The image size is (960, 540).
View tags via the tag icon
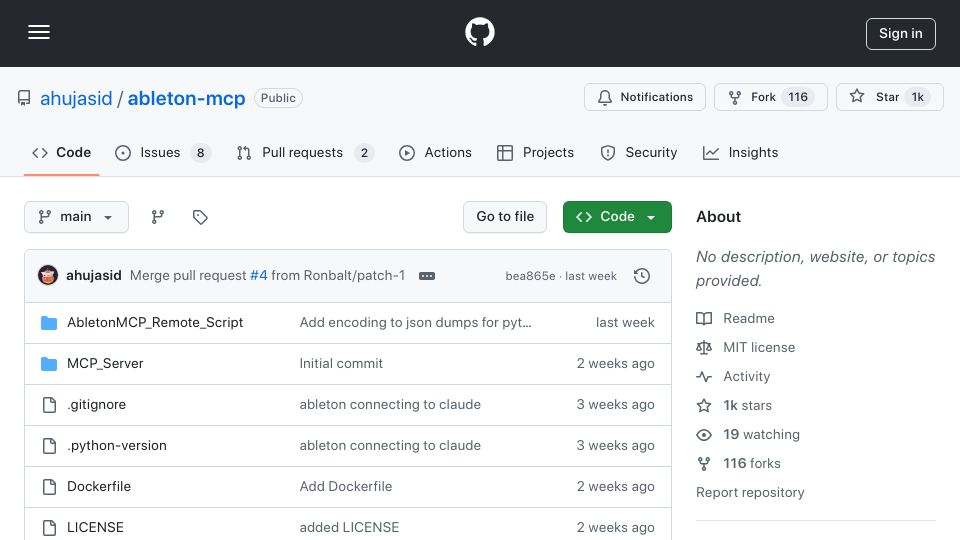coord(200,217)
